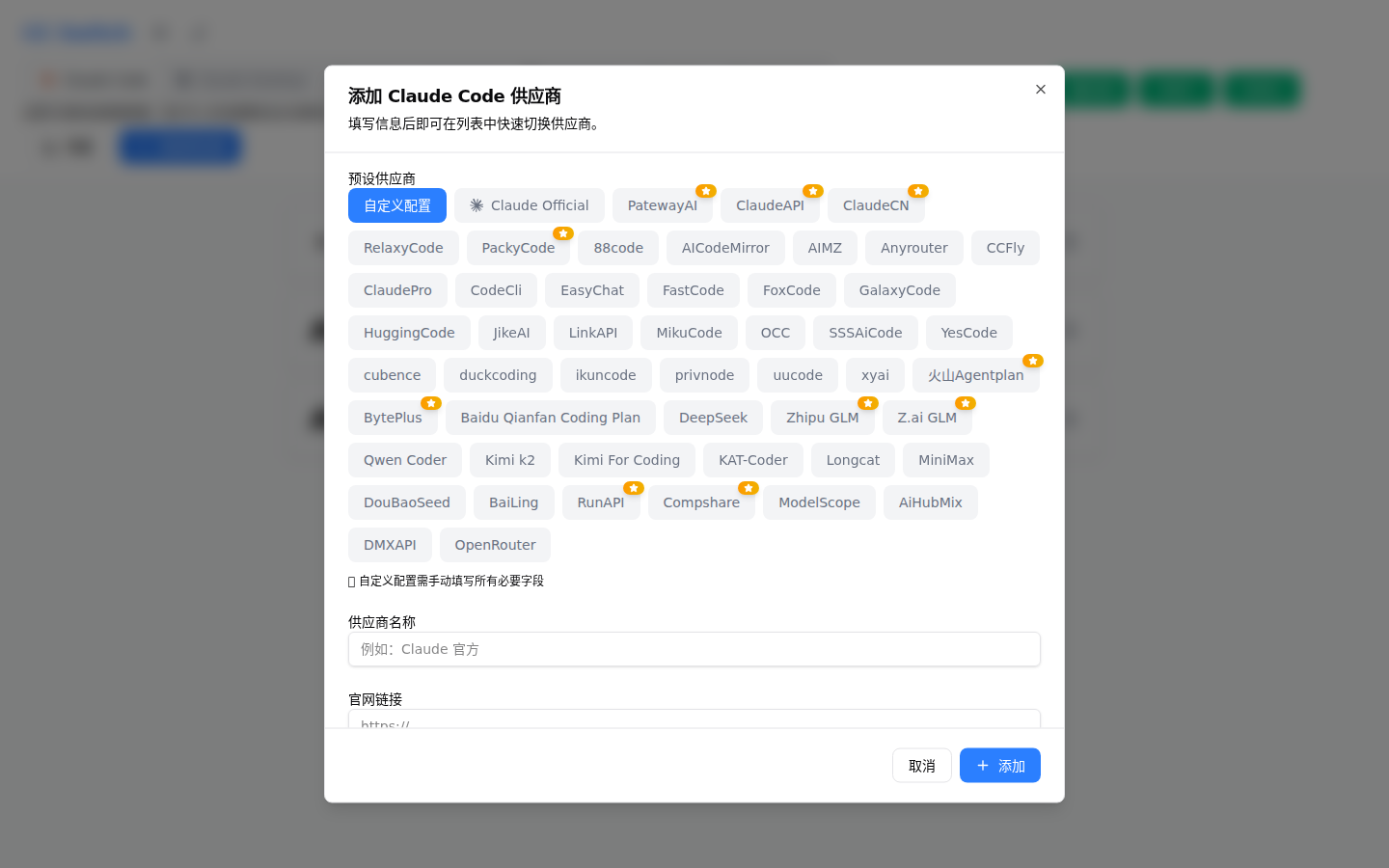Screen dimensions: 1389x868
Task: Select the cubence preset
Action: 392,375
